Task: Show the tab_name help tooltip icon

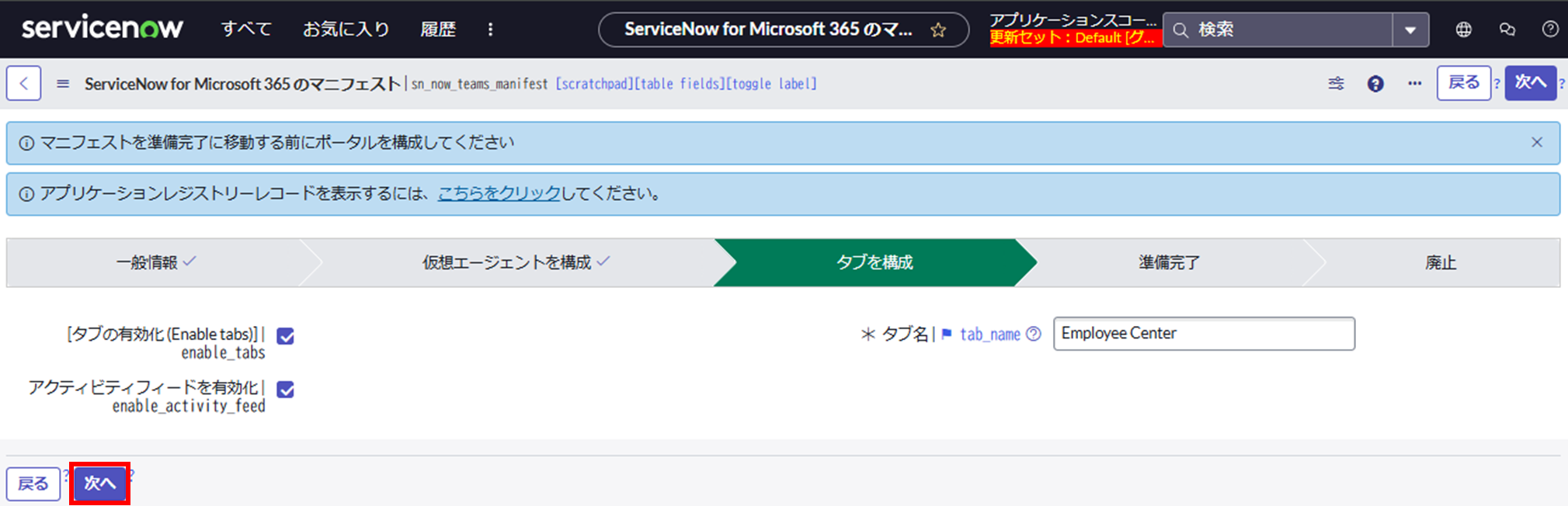Action: coord(1034,334)
